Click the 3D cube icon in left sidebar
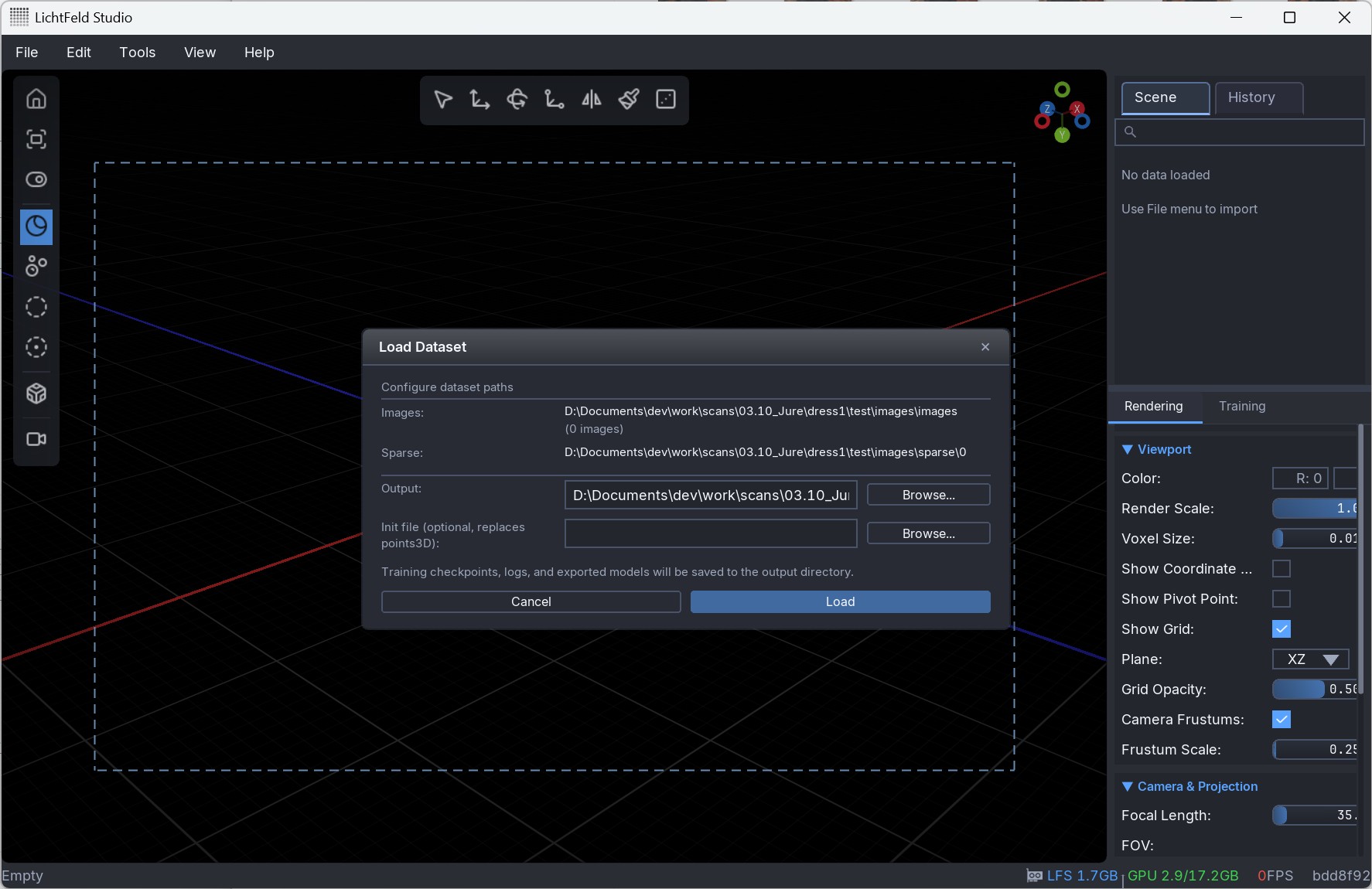Screen dimensions: 1372x889 coord(36,393)
